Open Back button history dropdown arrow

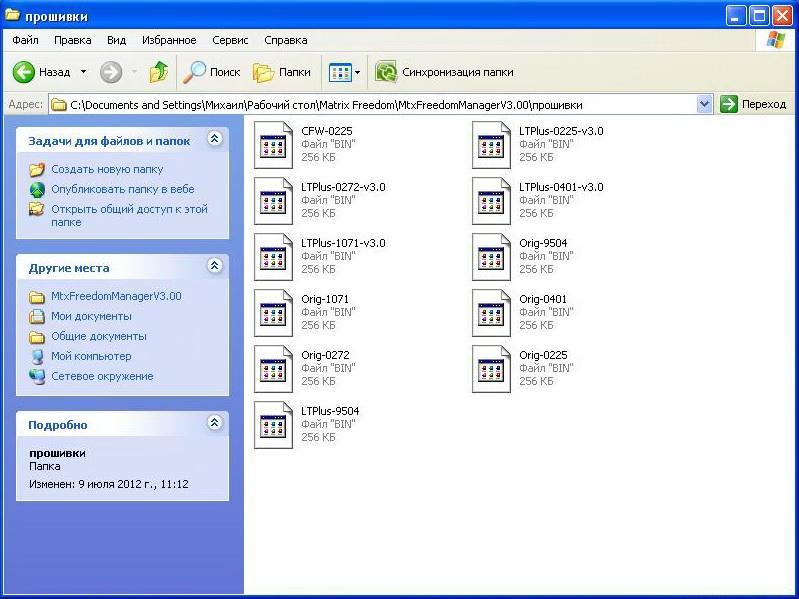pos(84,72)
